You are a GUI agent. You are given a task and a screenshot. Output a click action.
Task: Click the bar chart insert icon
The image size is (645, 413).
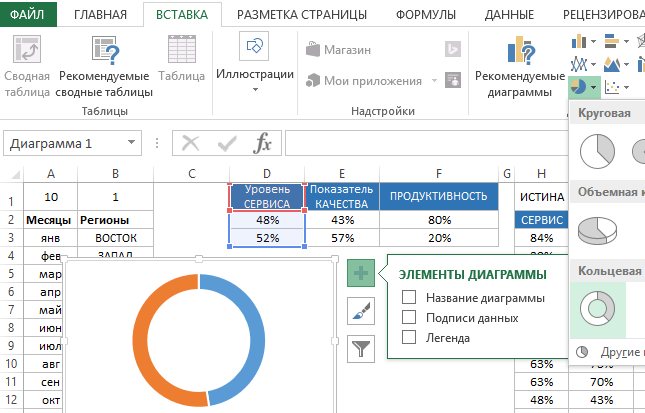[x=612, y=41]
